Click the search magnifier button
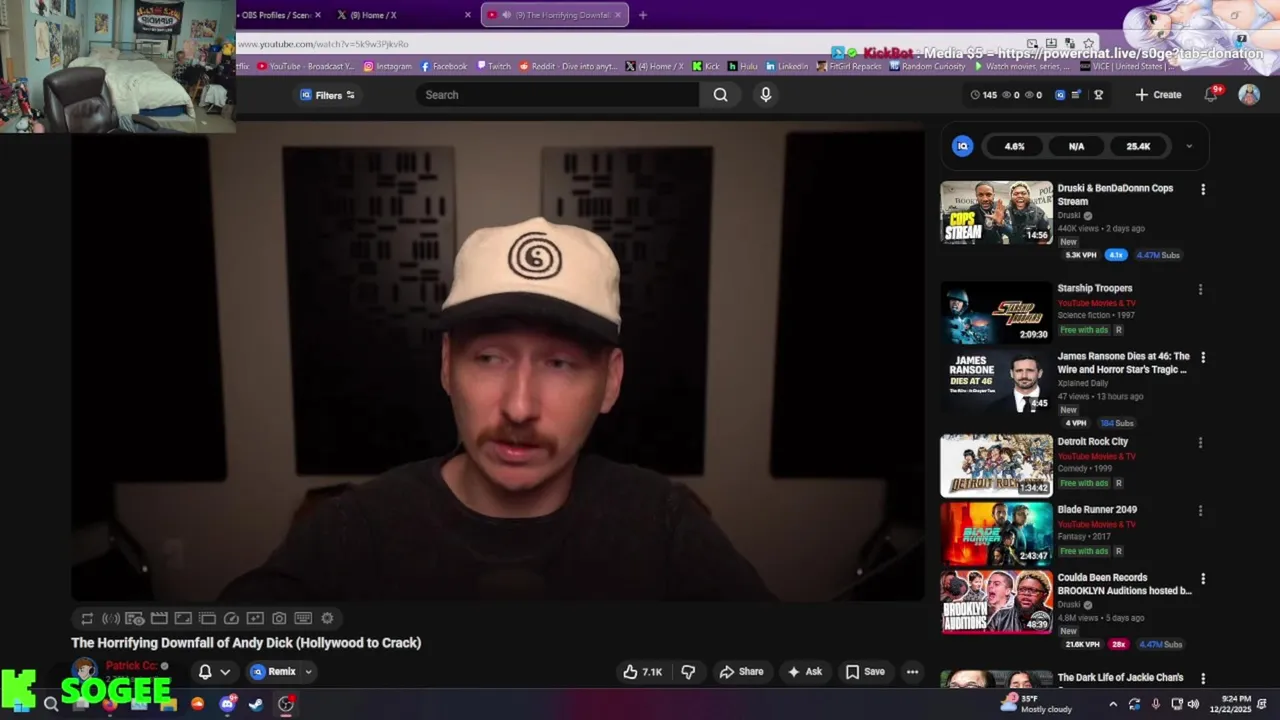Image resolution: width=1280 pixels, height=720 pixels. tap(720, 95)
